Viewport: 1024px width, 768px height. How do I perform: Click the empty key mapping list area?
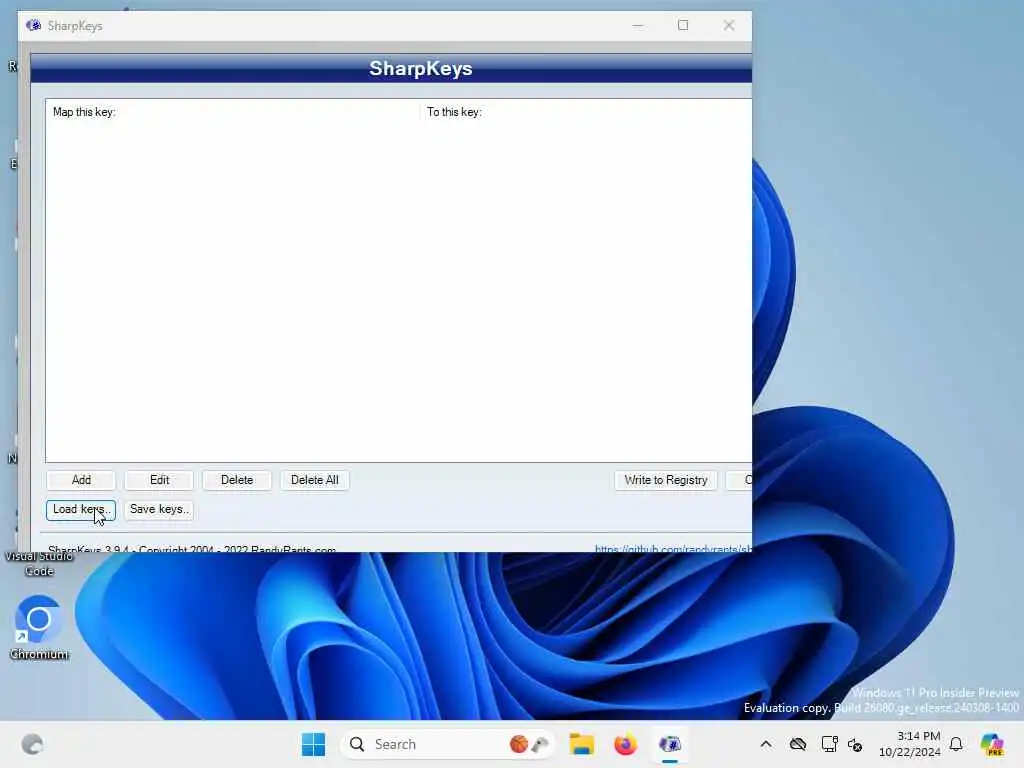398,291
